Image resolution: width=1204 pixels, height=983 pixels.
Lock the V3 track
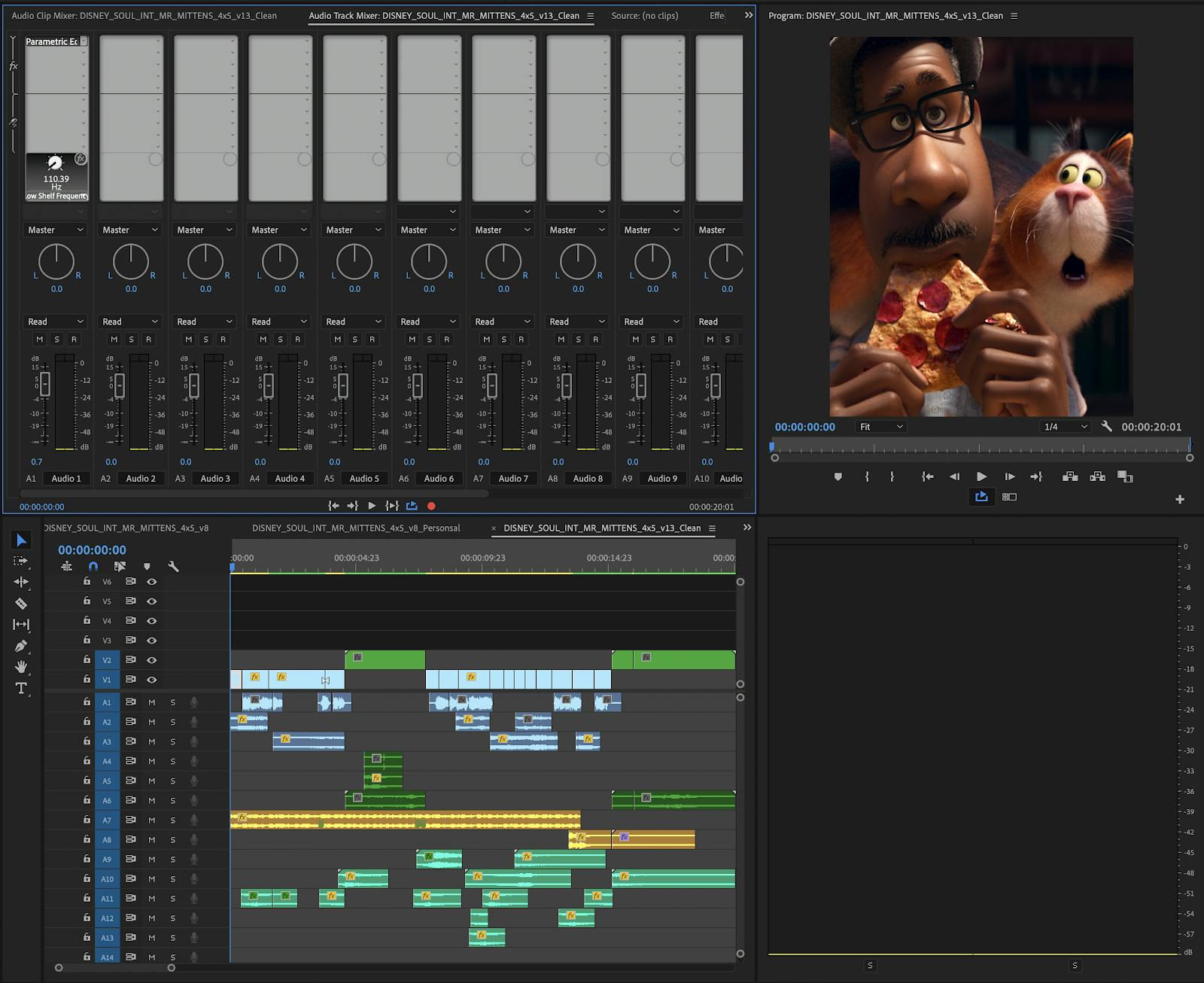pos(87,640)
